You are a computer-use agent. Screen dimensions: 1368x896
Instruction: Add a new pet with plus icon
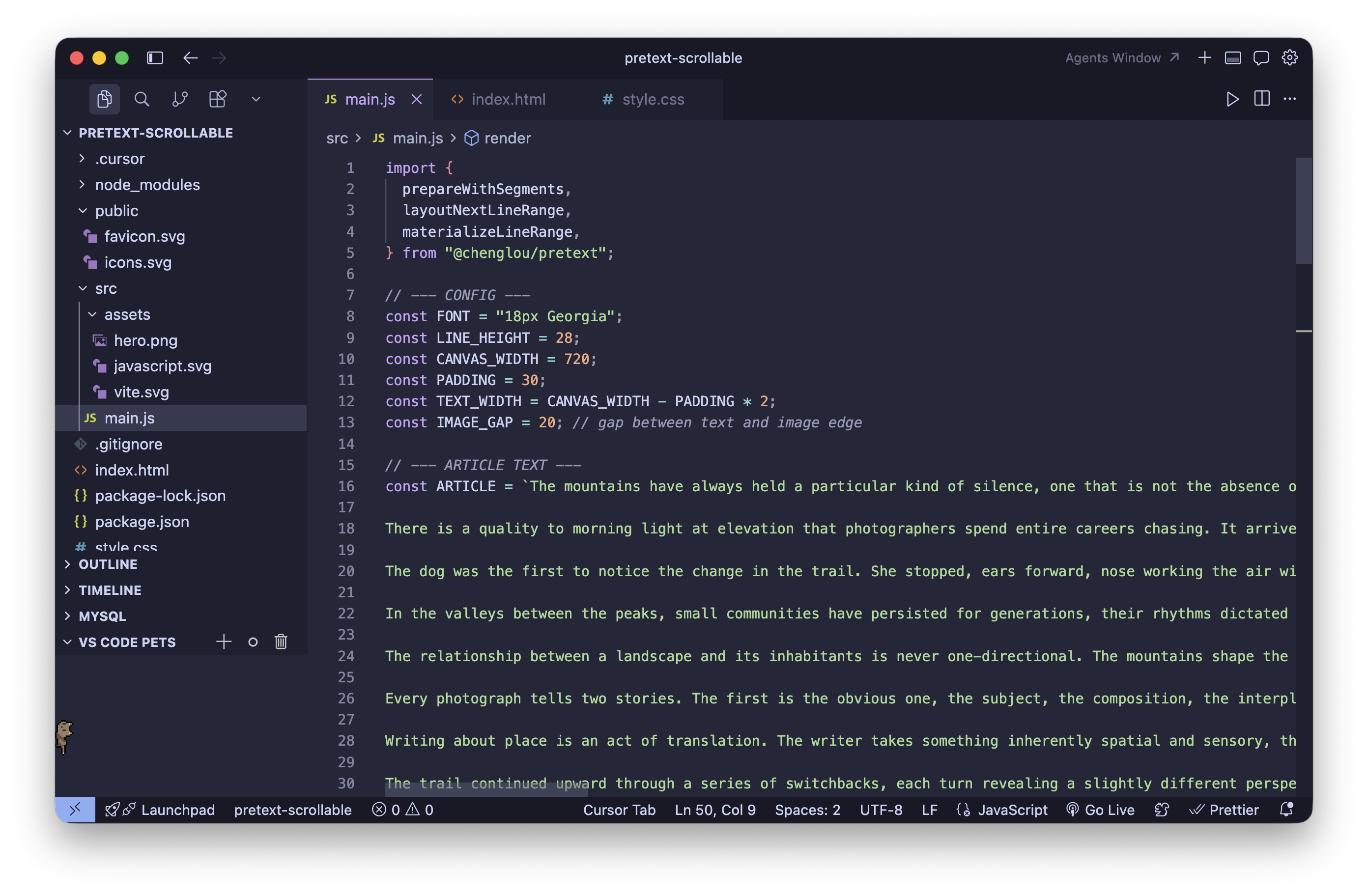(224, 642)
